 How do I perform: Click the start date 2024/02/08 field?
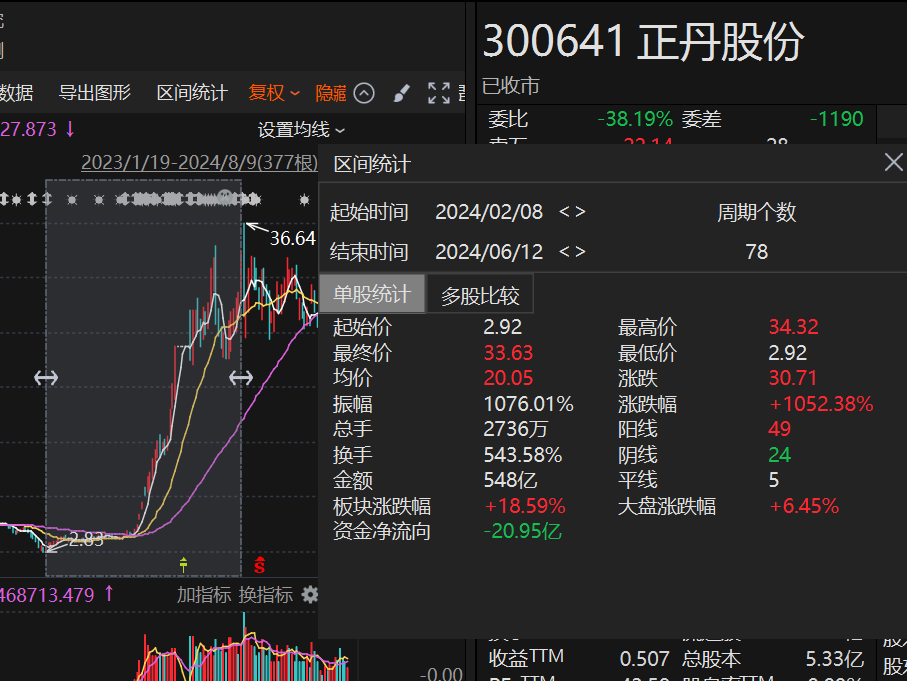pyautogui.click(x=489, y=212)
